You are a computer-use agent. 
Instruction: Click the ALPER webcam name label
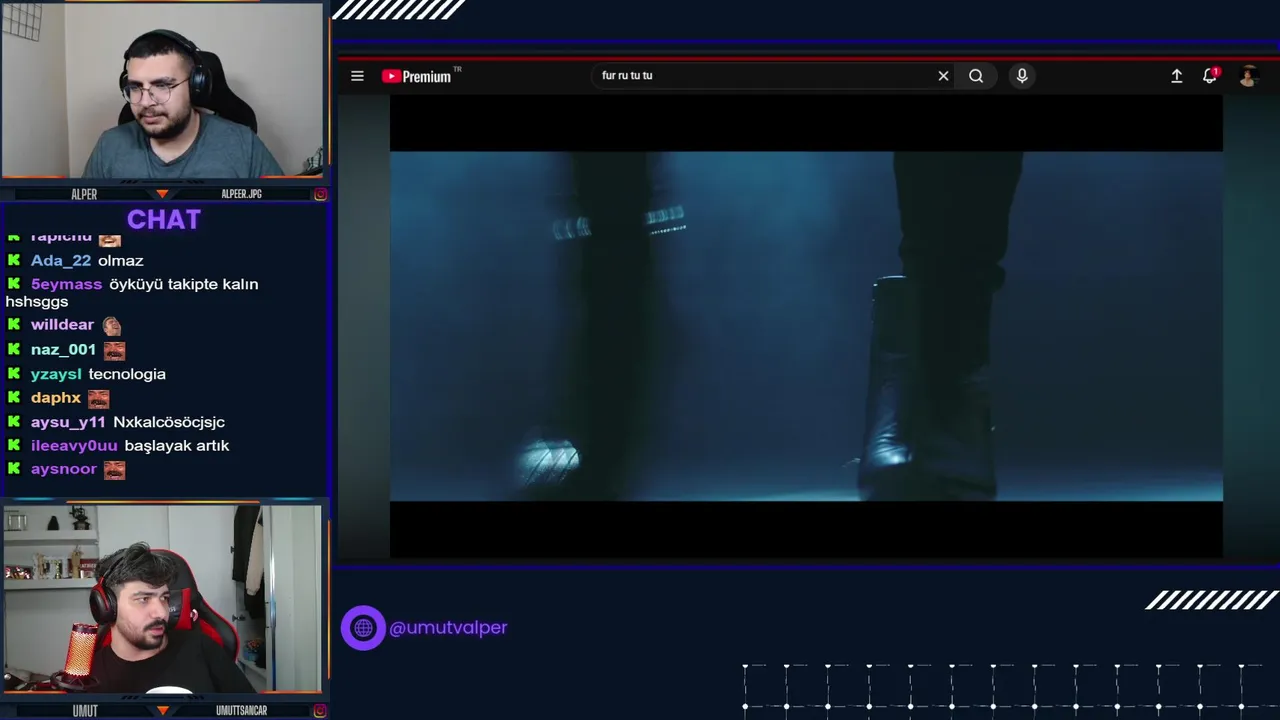84,194
